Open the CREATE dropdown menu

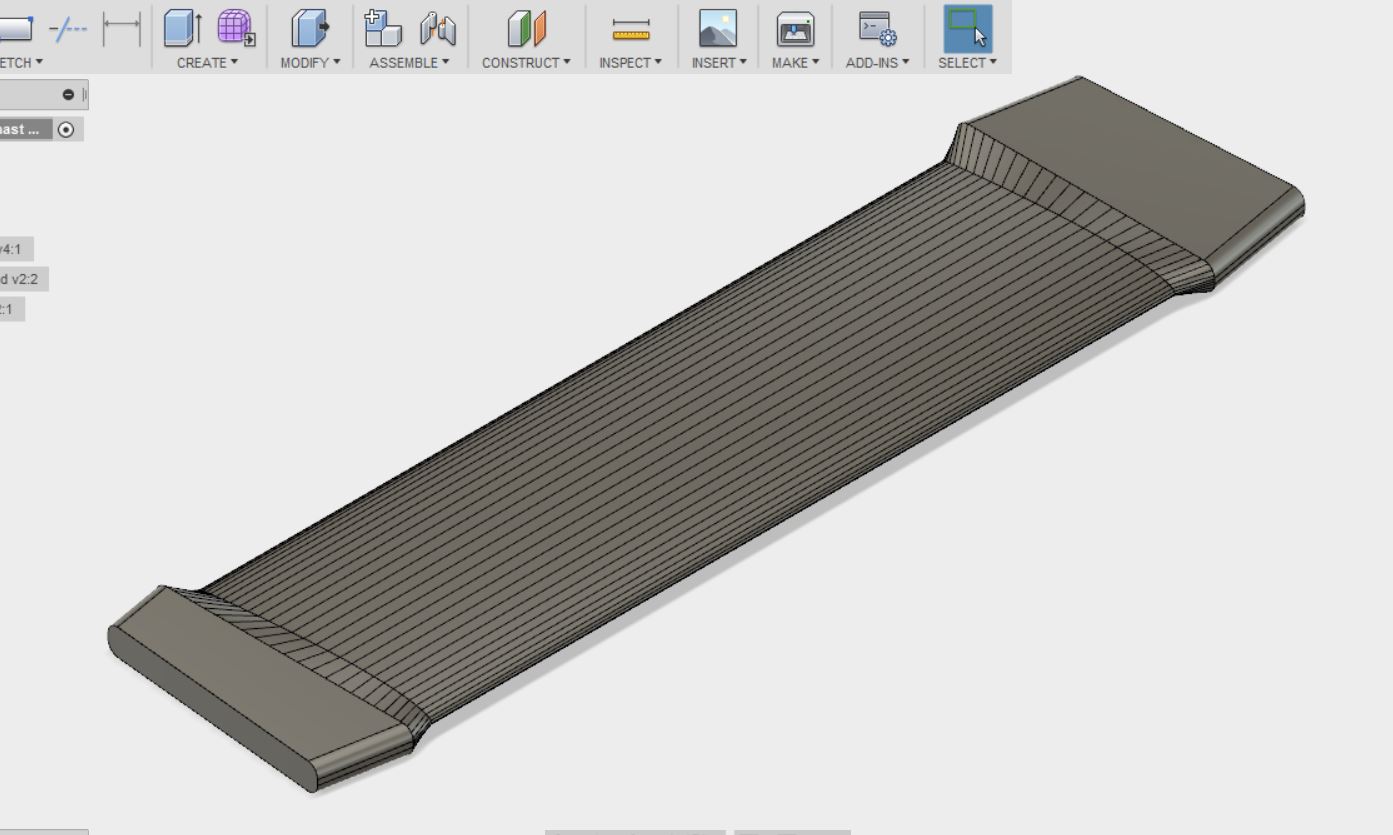point(207,62)
